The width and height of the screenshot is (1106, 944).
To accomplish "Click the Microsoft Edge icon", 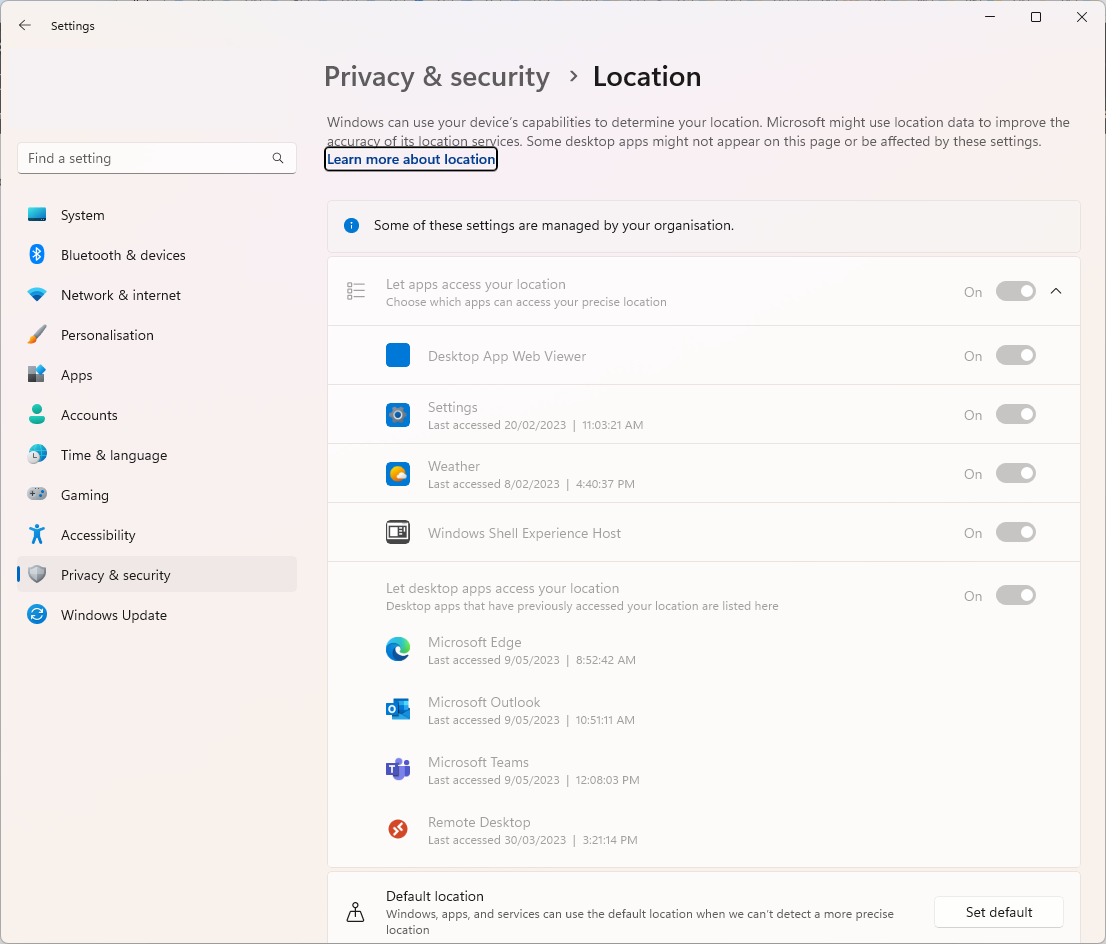I will click(398, 649).
